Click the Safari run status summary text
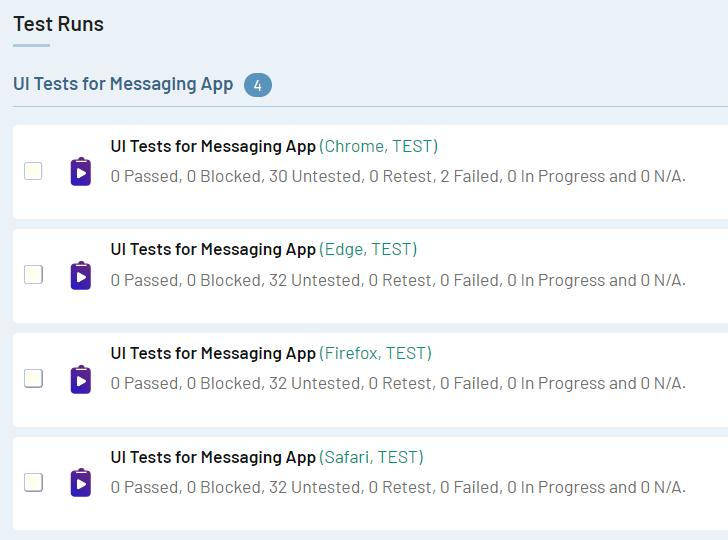Image resolution: width=728 pixels, height=540 pixels. [x=398, y=488]
